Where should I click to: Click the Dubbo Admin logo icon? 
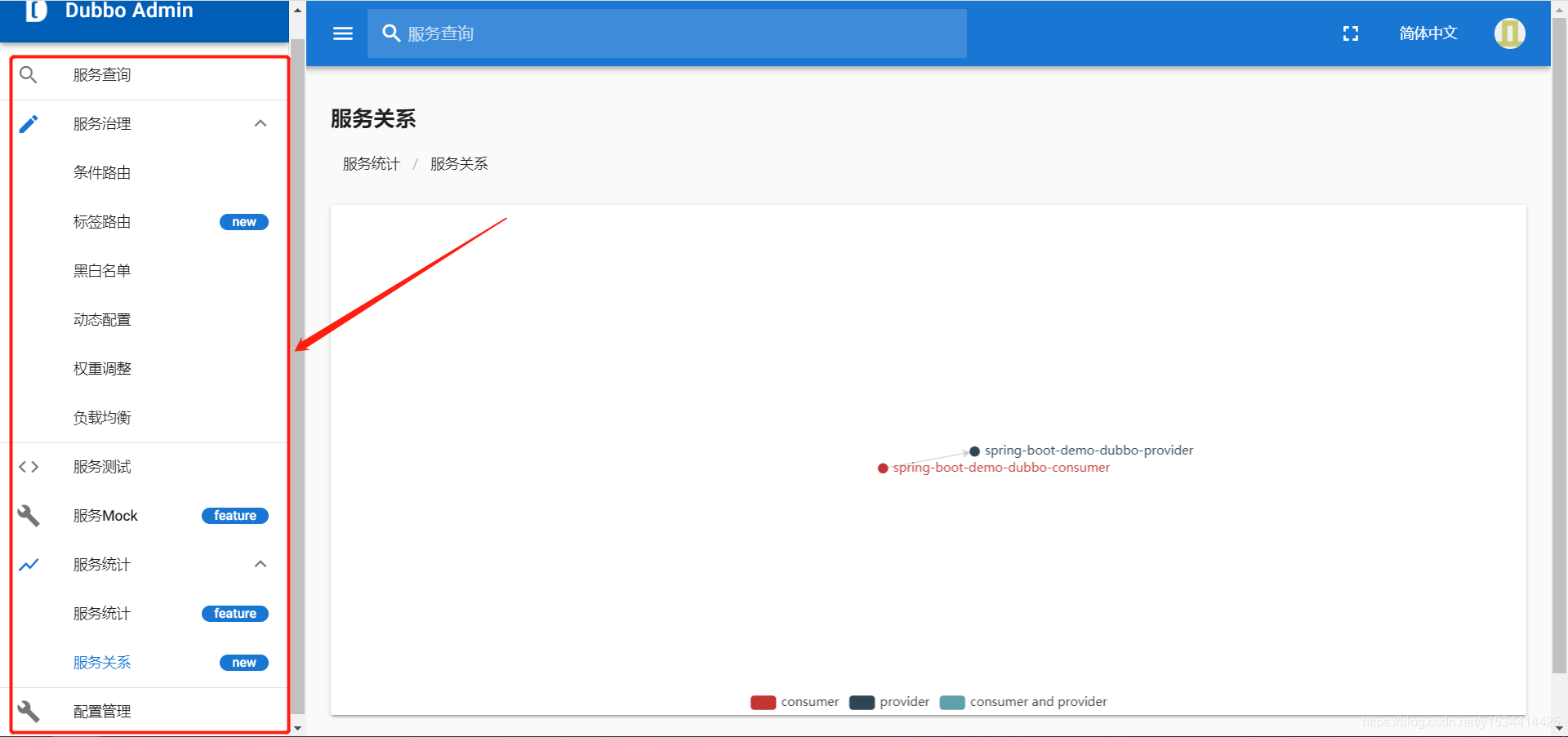[x=37, y=11]
